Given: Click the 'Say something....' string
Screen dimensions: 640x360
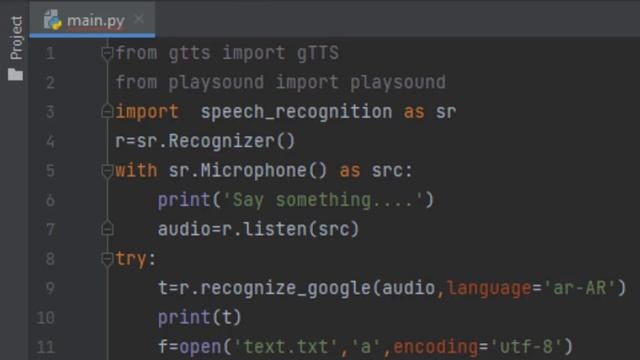Looking at the screenshot, I should tap(323, 200).
